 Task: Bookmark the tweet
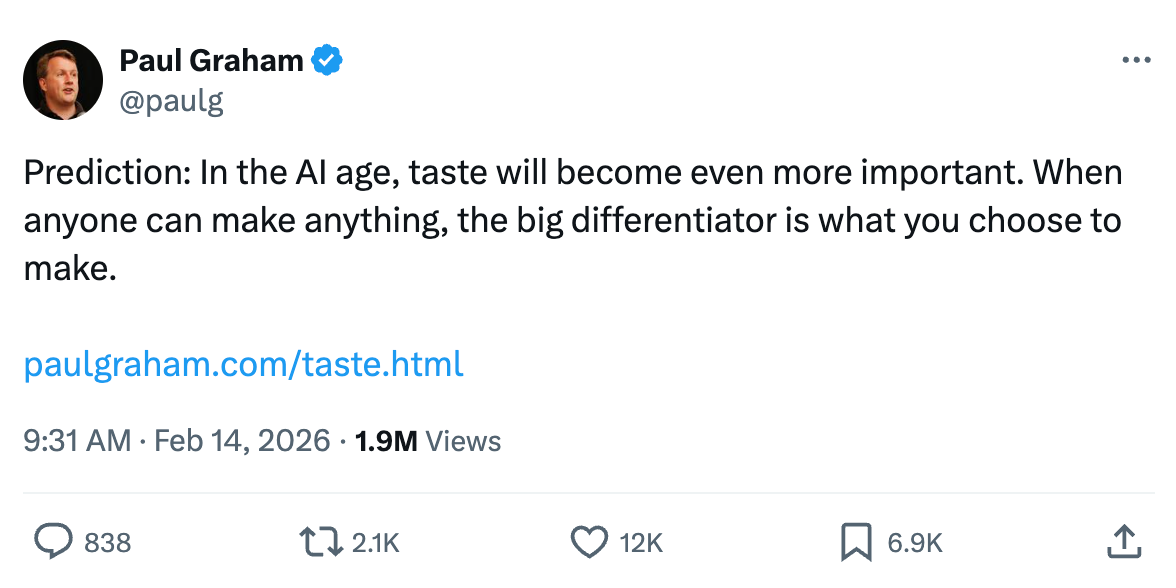[858, 542]
